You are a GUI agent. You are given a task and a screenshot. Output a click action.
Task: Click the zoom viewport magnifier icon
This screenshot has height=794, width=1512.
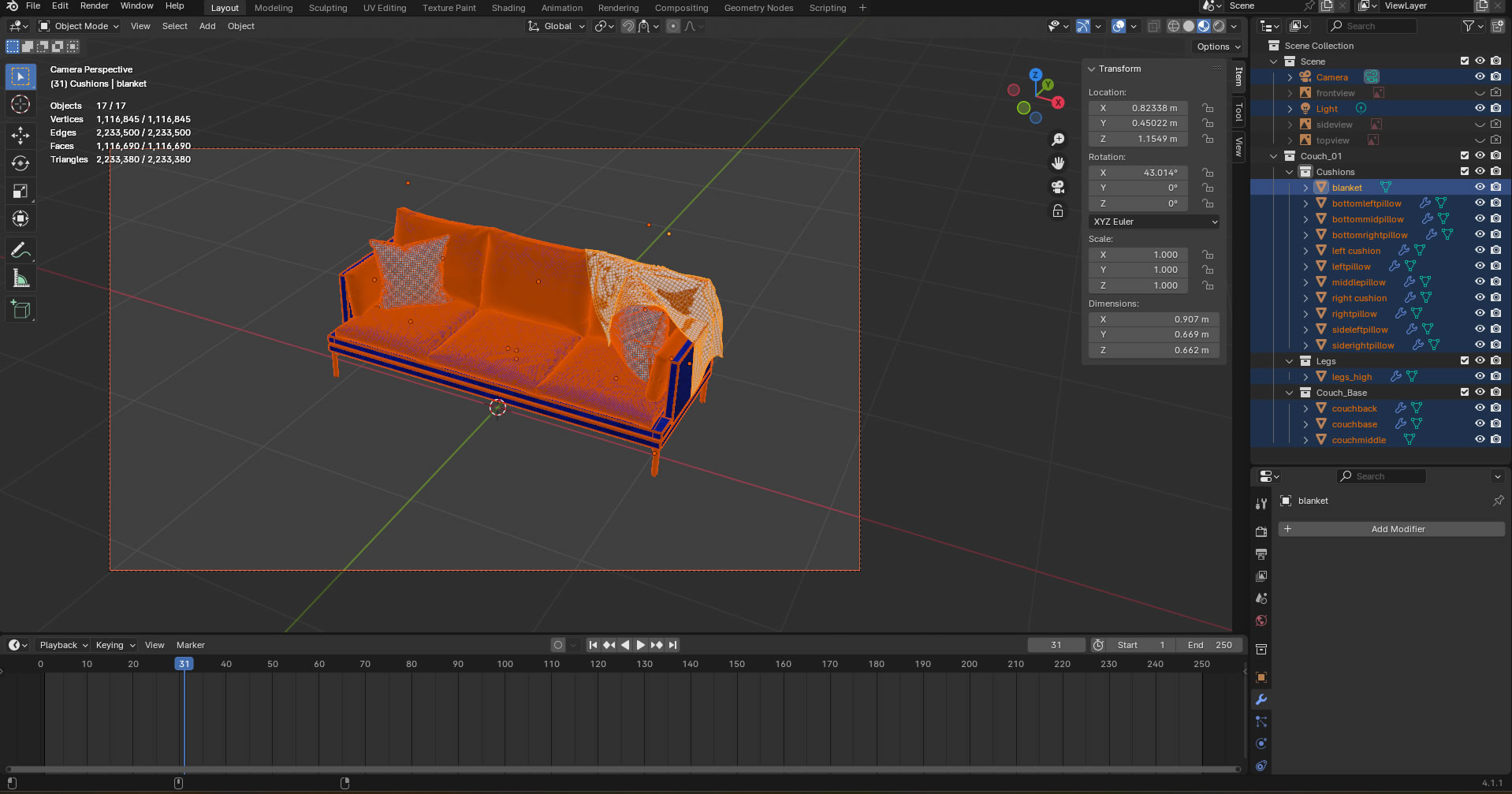tap(1058, 140)
